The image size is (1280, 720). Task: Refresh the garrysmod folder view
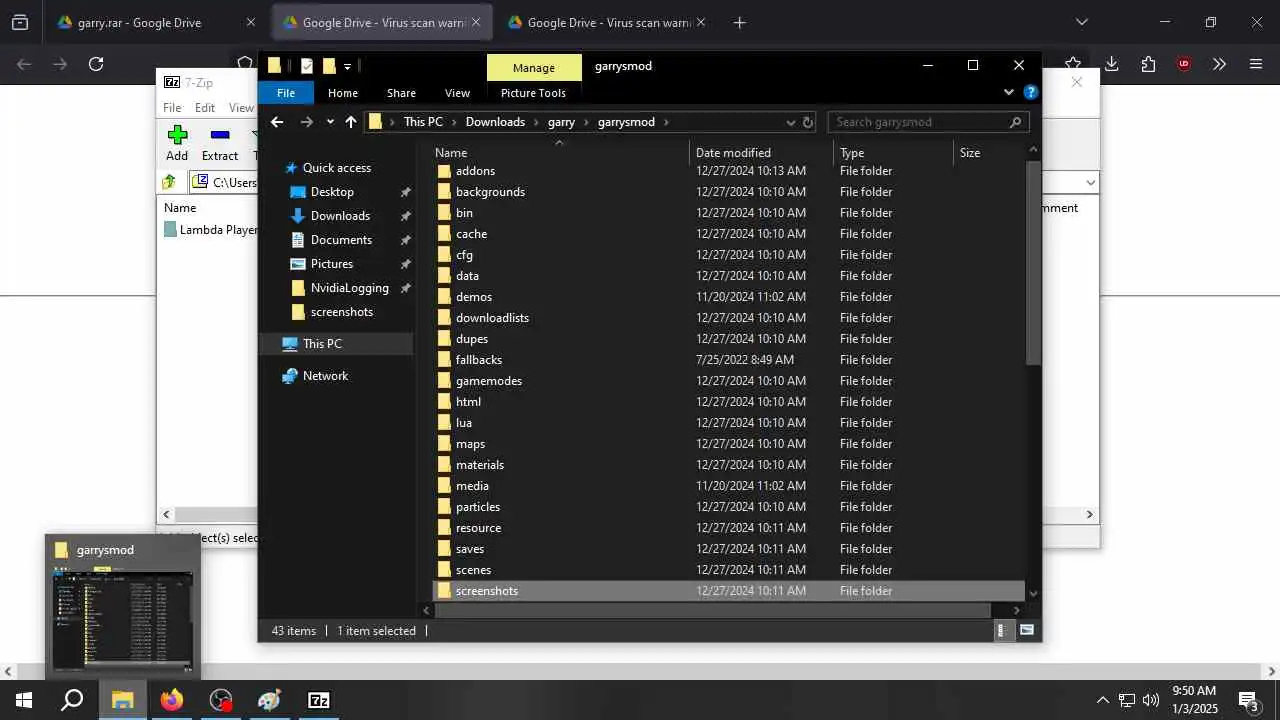pos(808,122)
